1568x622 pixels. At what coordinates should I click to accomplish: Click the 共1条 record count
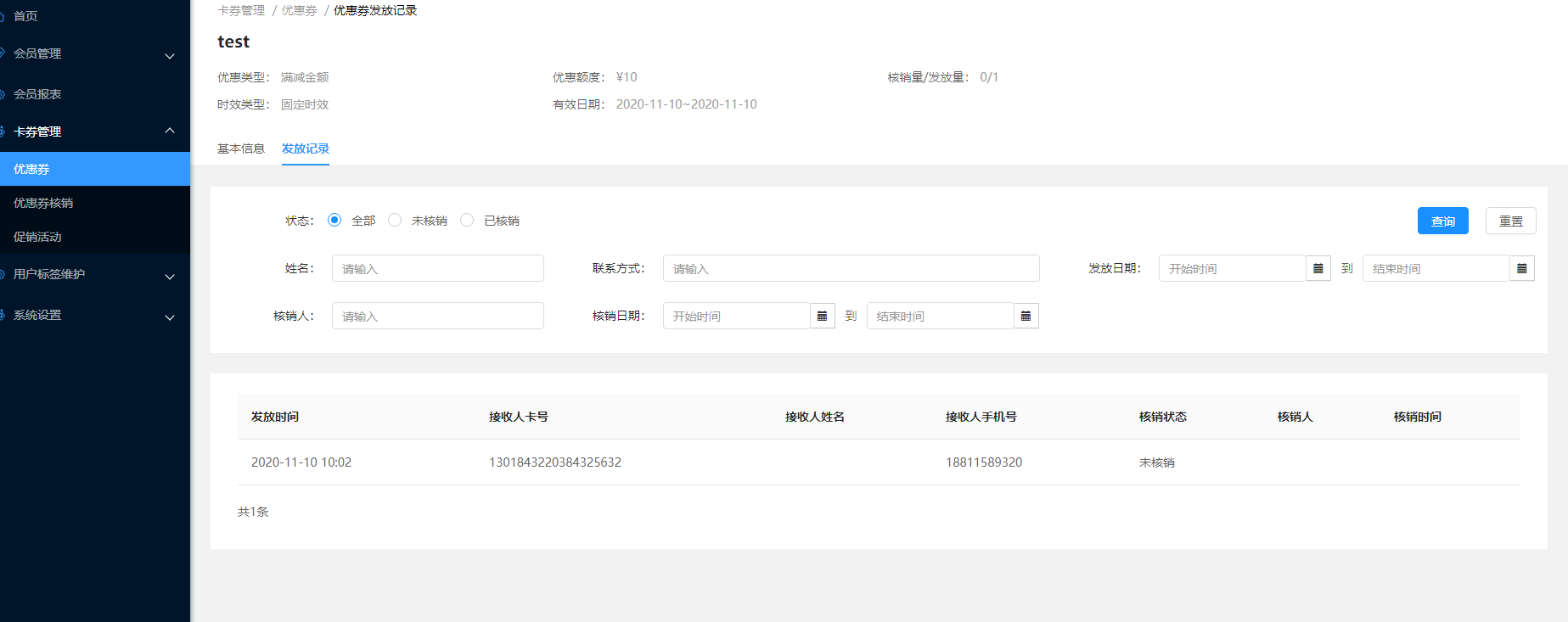click(x=253, y=512)
